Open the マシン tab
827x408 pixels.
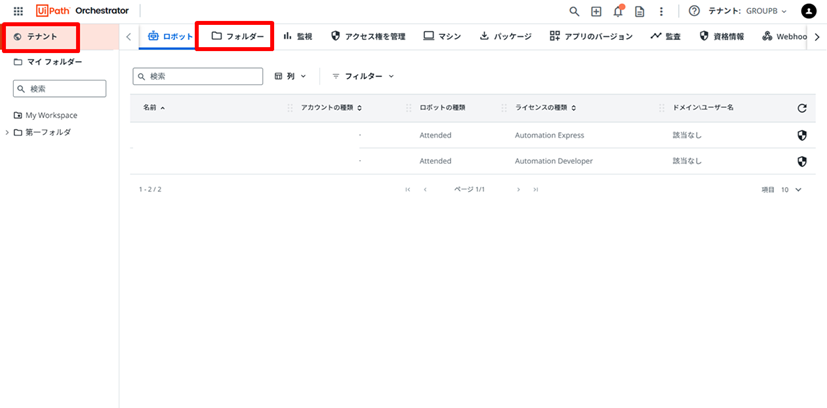tap(442, 36)
